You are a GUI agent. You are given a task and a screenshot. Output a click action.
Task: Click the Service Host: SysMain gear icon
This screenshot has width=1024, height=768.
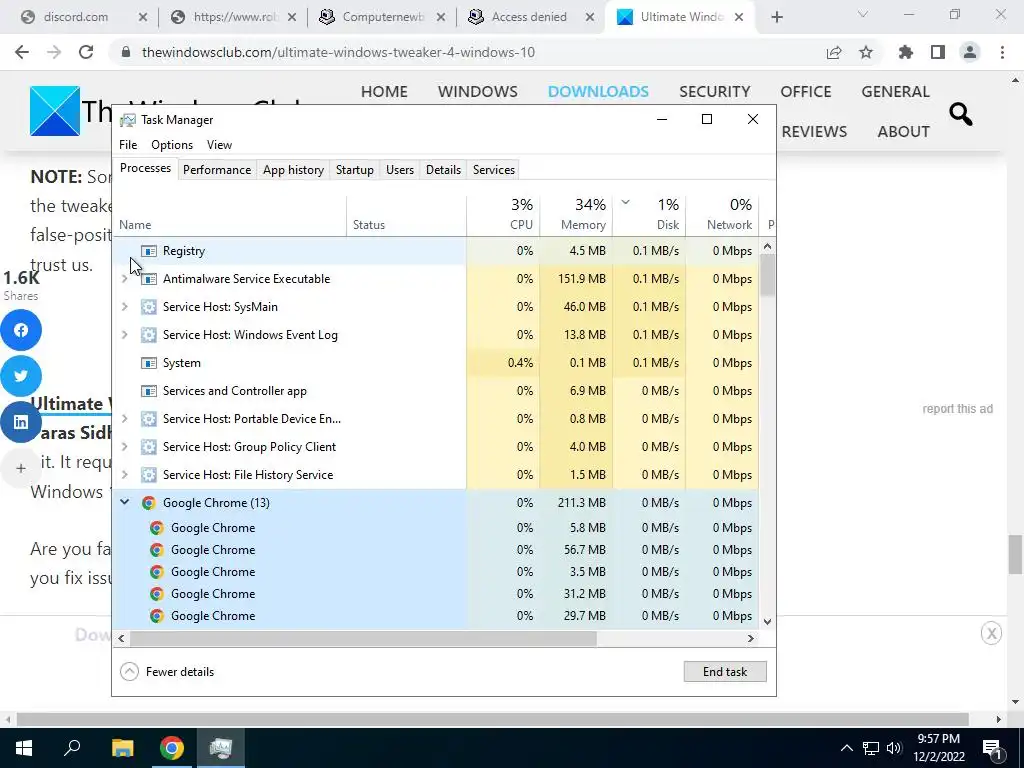pyautogui.click(x=149, y=307)
